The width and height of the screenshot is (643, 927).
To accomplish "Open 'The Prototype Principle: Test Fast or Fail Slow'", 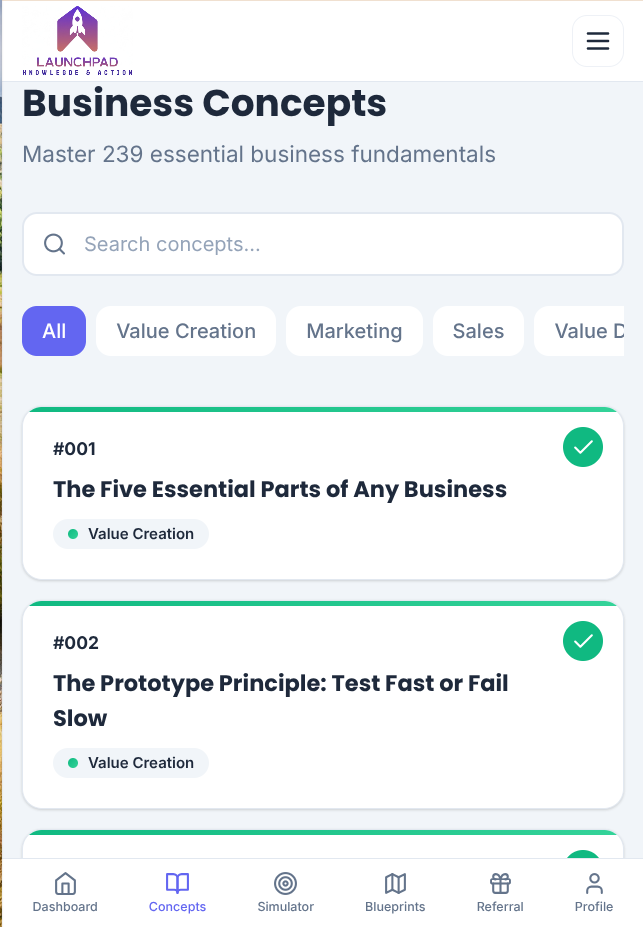I will click(280, 700).
